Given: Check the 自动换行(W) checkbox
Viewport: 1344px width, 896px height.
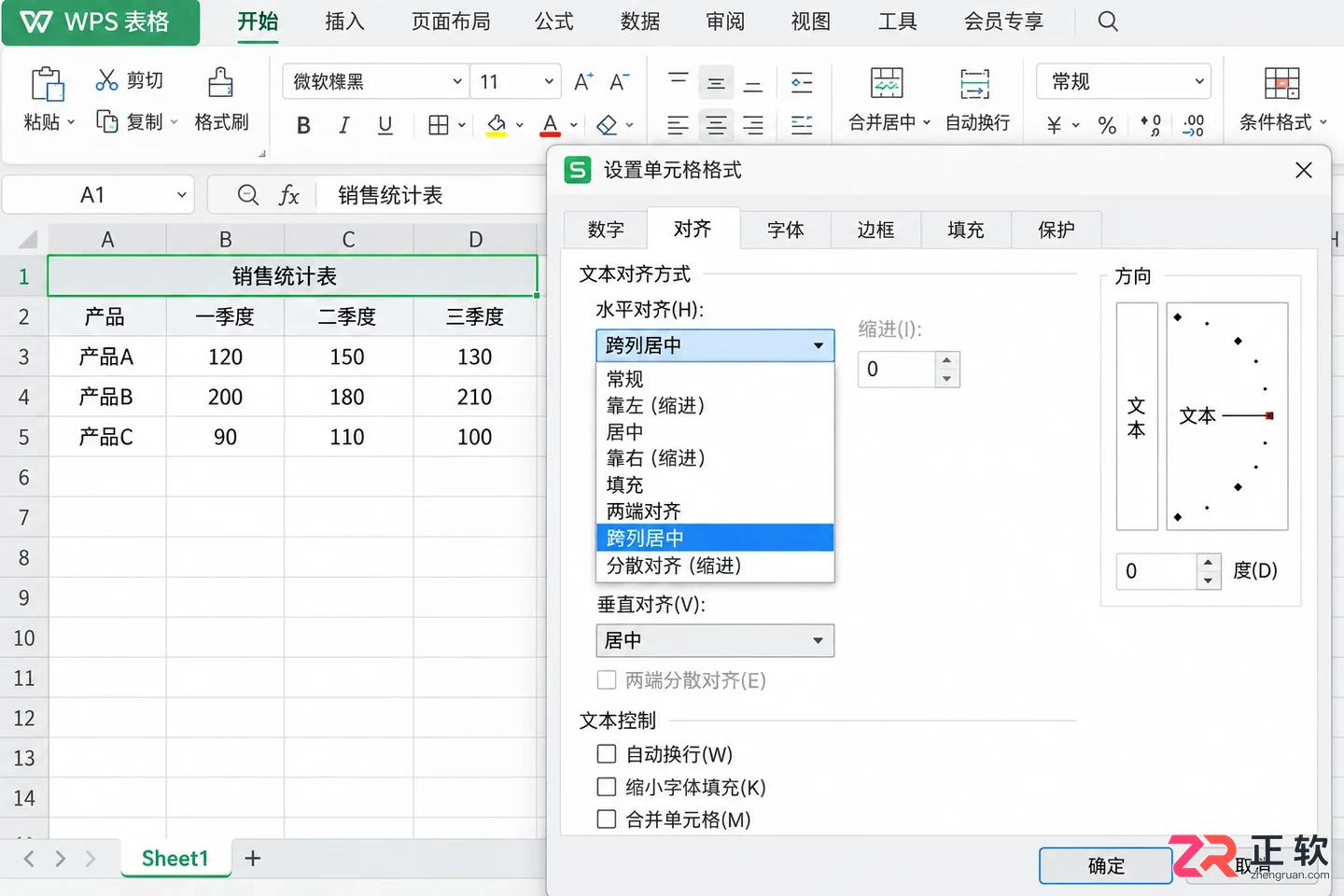Looking at the screenshot, I should 607,753.
